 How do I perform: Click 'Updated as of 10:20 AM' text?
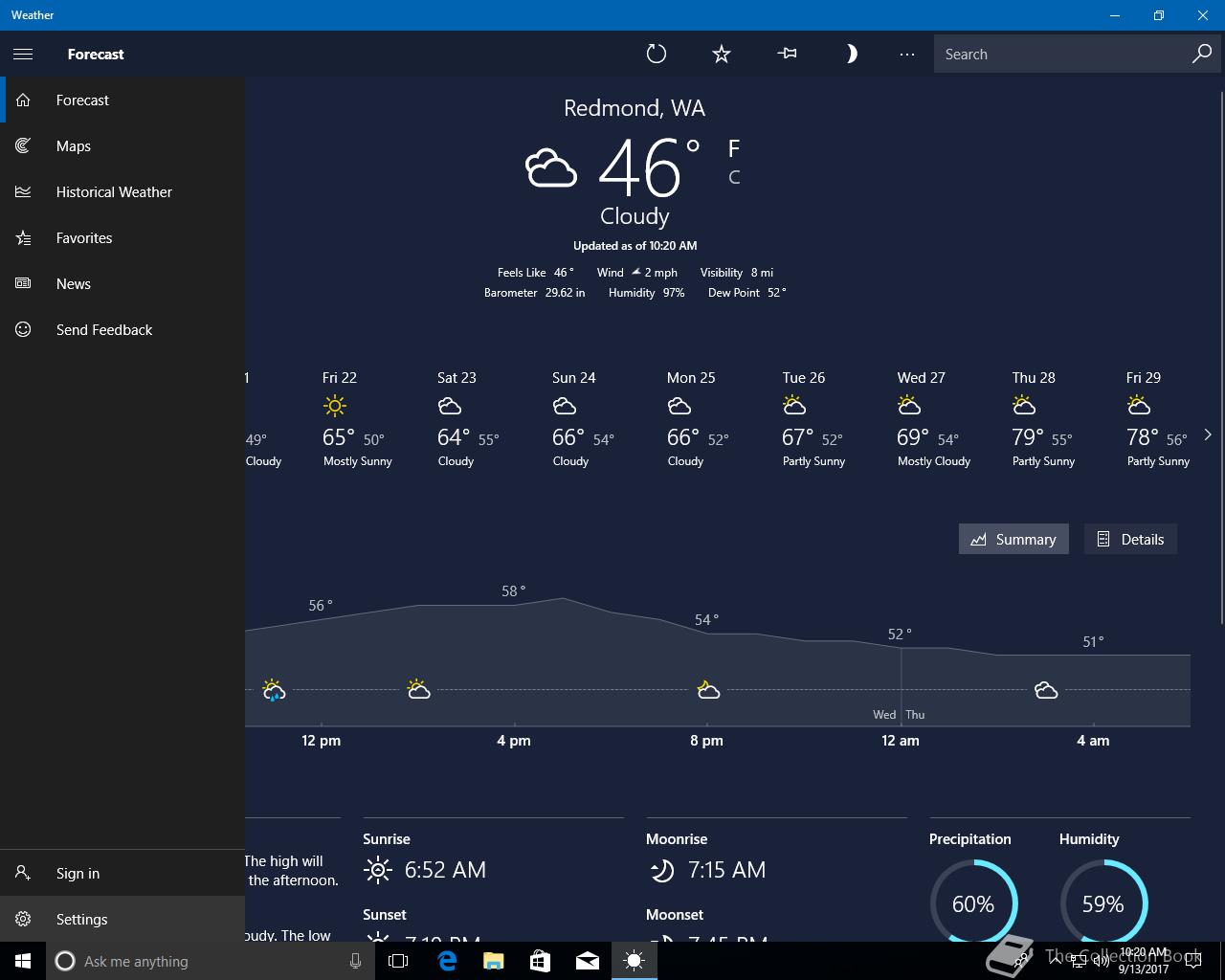click(x=635, y=246)
